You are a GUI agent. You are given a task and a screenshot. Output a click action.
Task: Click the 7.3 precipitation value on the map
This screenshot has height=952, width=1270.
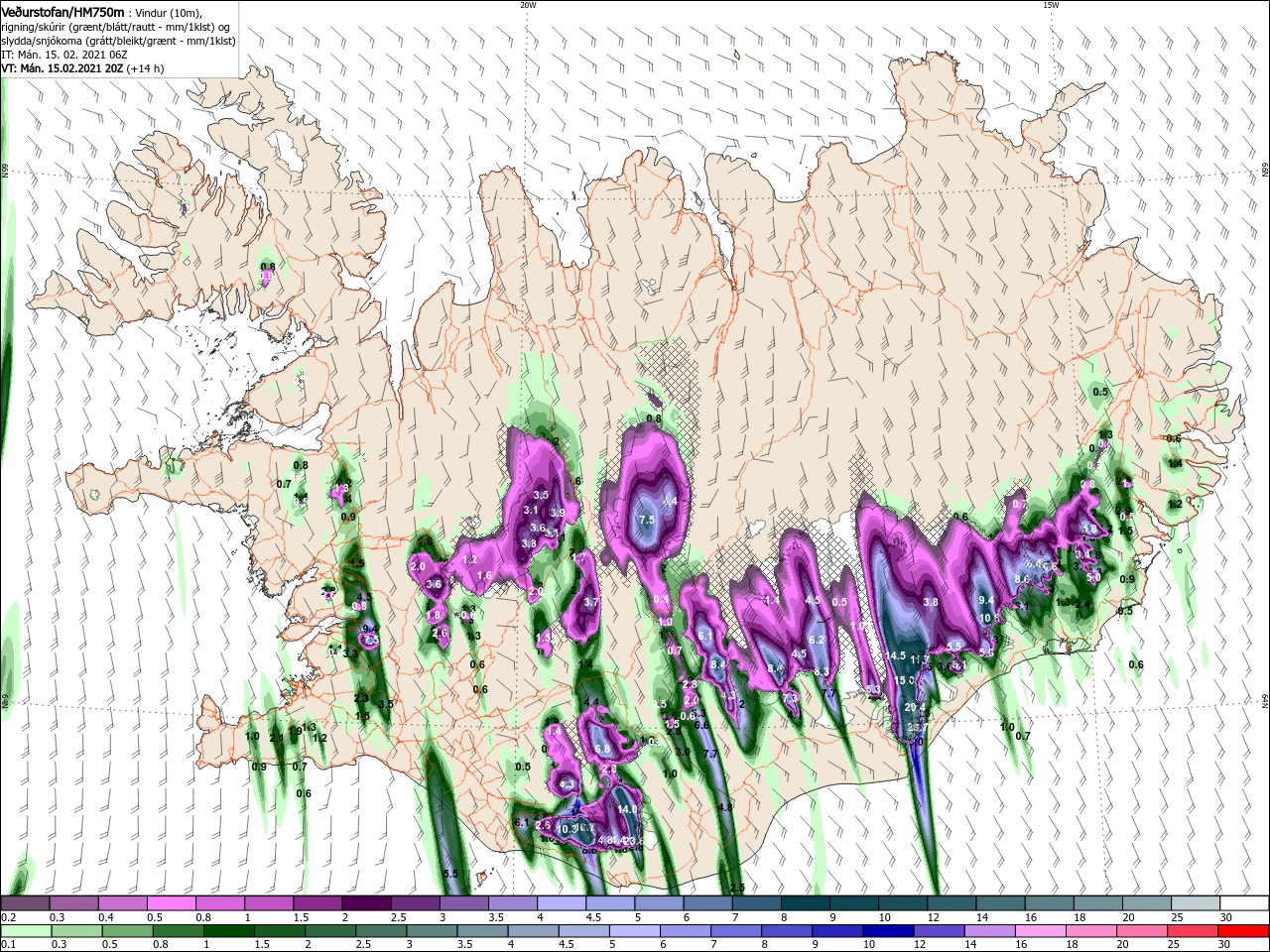[x=791, y=698]
